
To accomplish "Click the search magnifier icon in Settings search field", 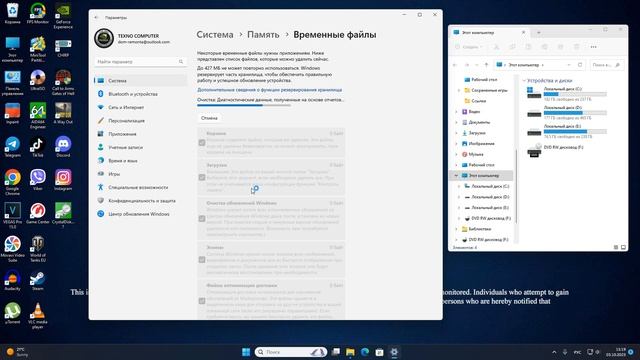I will (x=181, y=62).
